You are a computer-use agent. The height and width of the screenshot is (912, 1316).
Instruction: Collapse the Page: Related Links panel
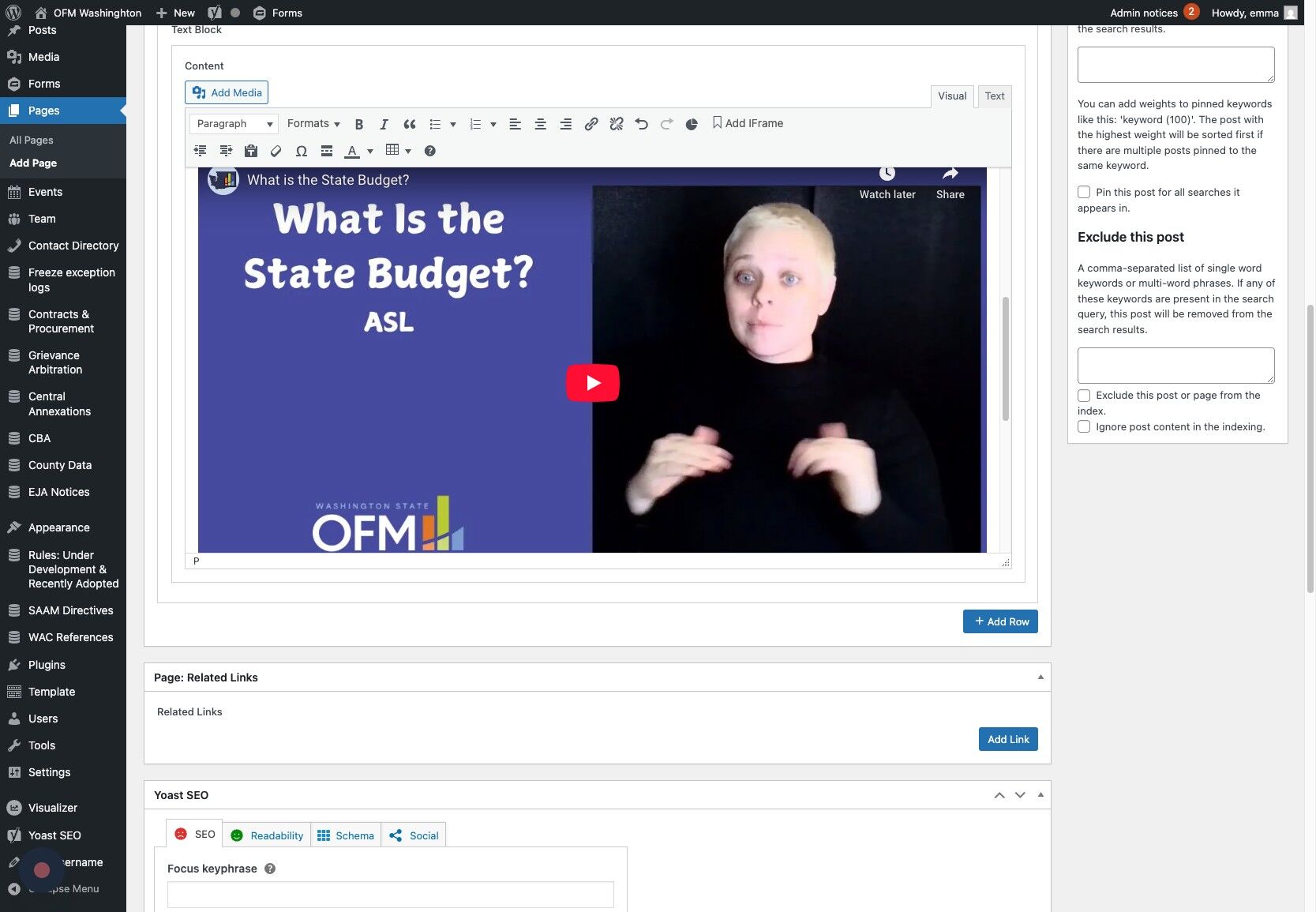pos(1040,677)
